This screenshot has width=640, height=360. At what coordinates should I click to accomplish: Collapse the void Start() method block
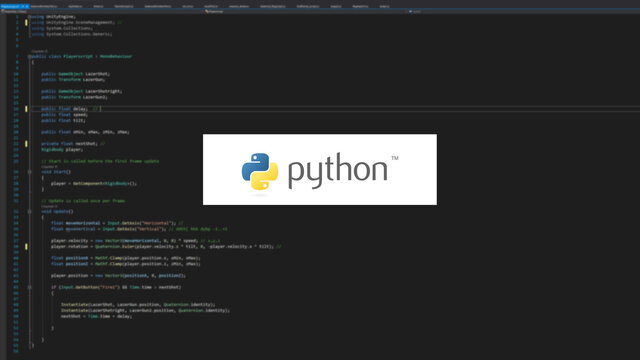click(x=29, y=172)
